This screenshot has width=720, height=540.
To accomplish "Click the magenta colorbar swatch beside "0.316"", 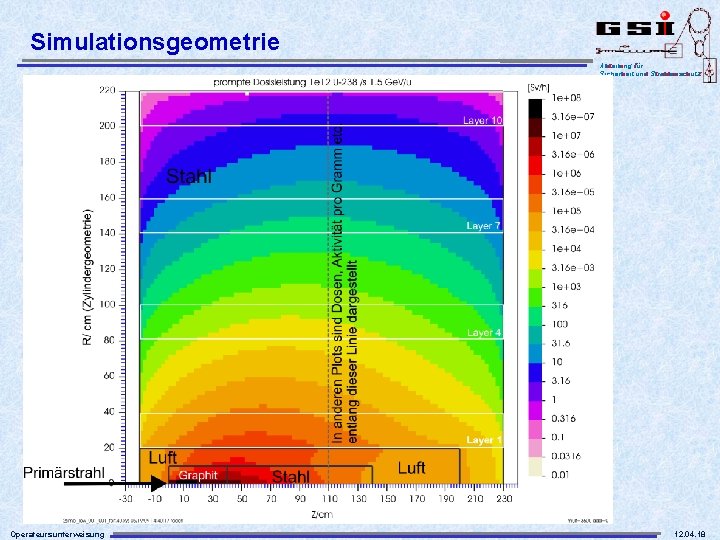I will tap(535, 410).
